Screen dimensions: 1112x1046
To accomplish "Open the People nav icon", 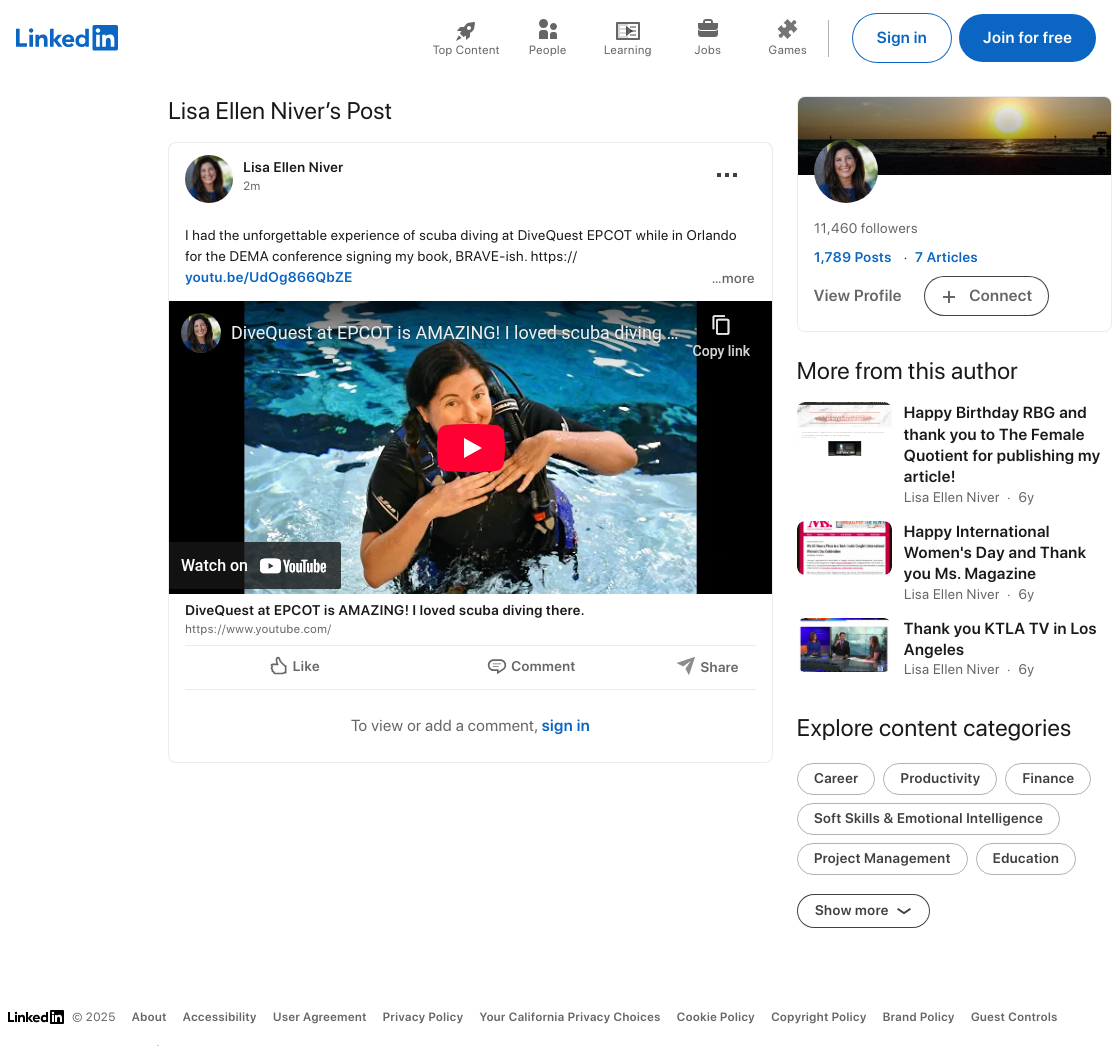I will click(x=547, y=29).
